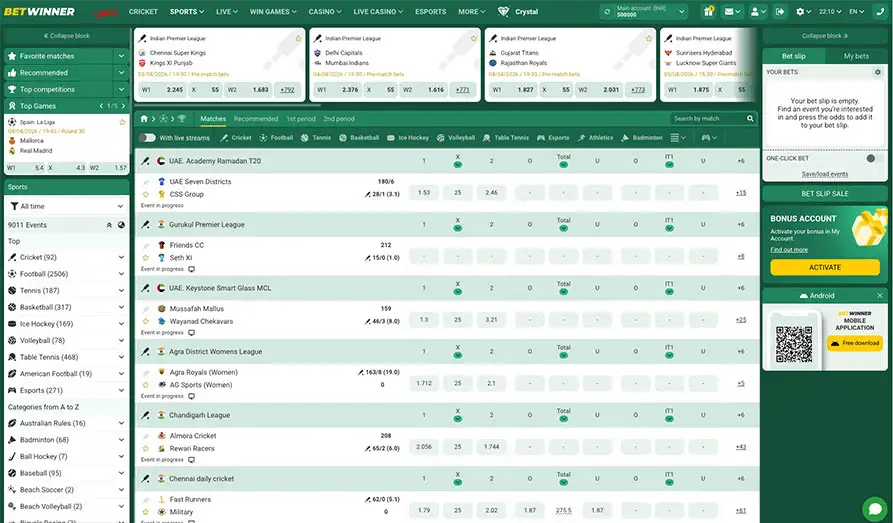Open Save/load events link
This screenshot has width=893, height=523.
825,174
